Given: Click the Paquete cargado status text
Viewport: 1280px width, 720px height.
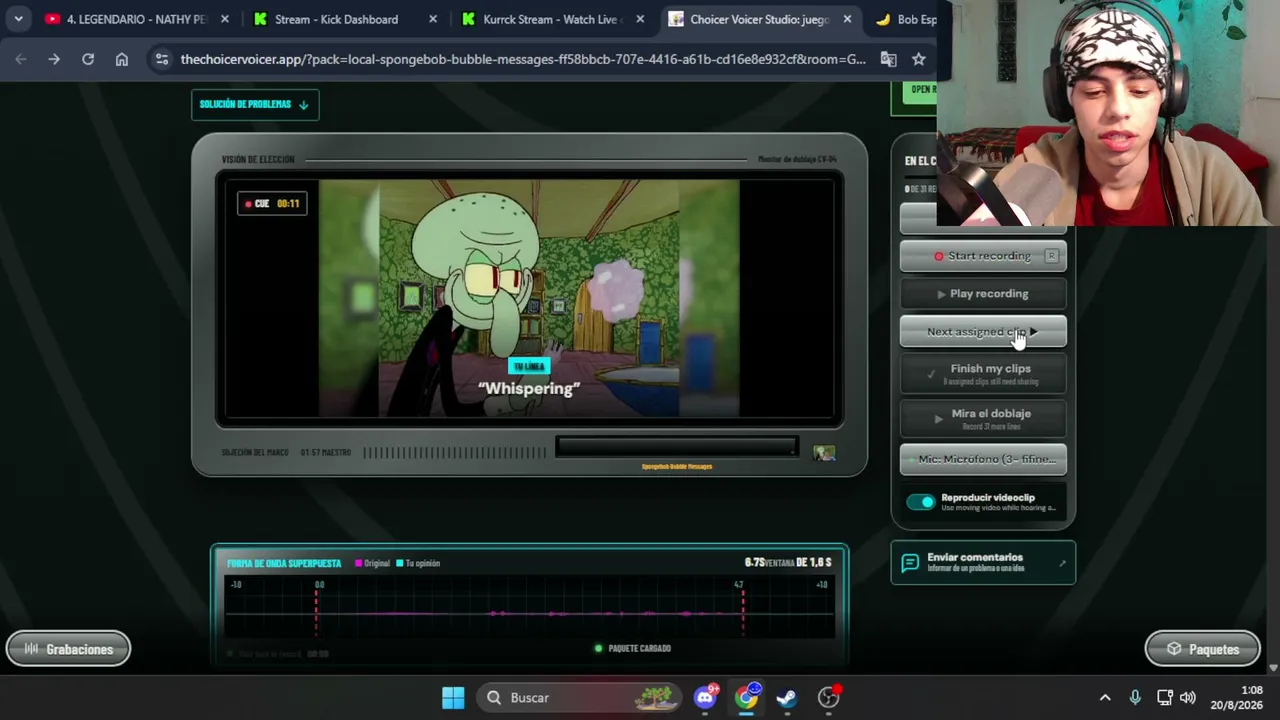Looking at the screenshot, I should 640,648.
